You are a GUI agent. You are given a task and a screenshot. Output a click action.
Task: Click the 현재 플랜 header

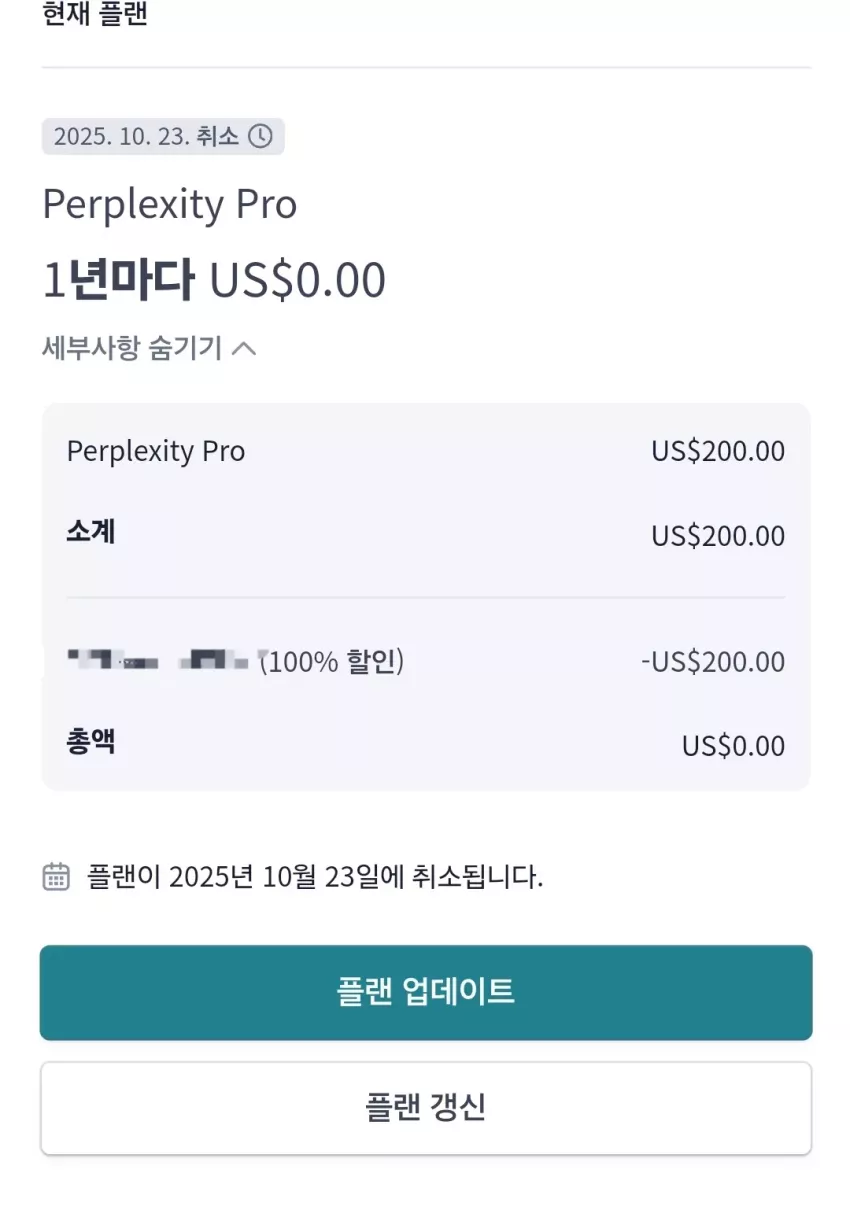coord(95,15)
